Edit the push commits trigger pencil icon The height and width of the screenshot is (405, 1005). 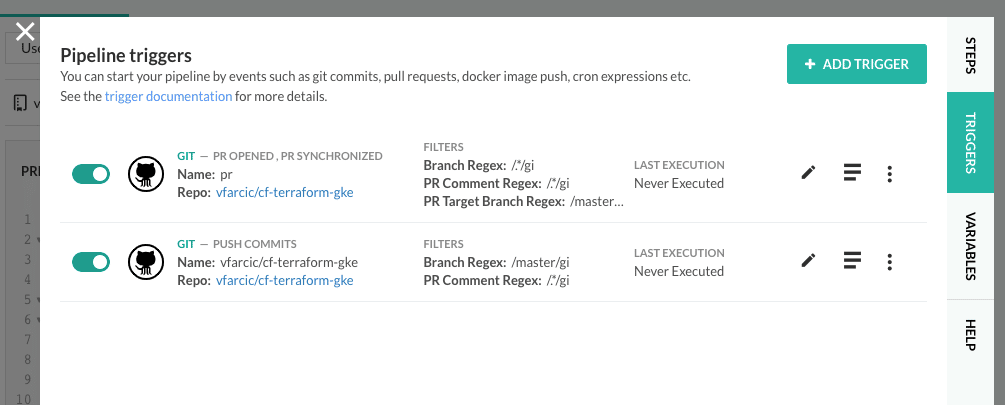[809, 261]
